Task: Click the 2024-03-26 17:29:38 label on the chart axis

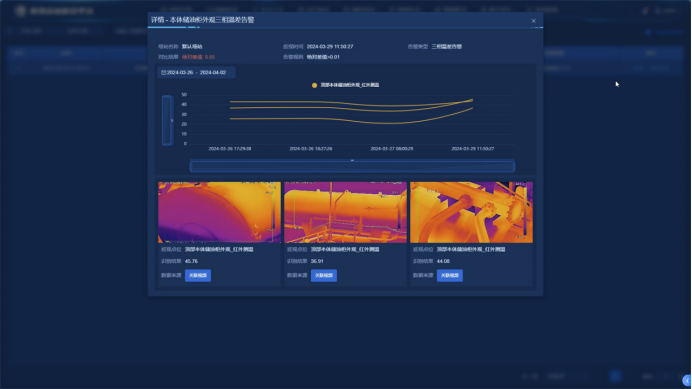Action: 230,149
